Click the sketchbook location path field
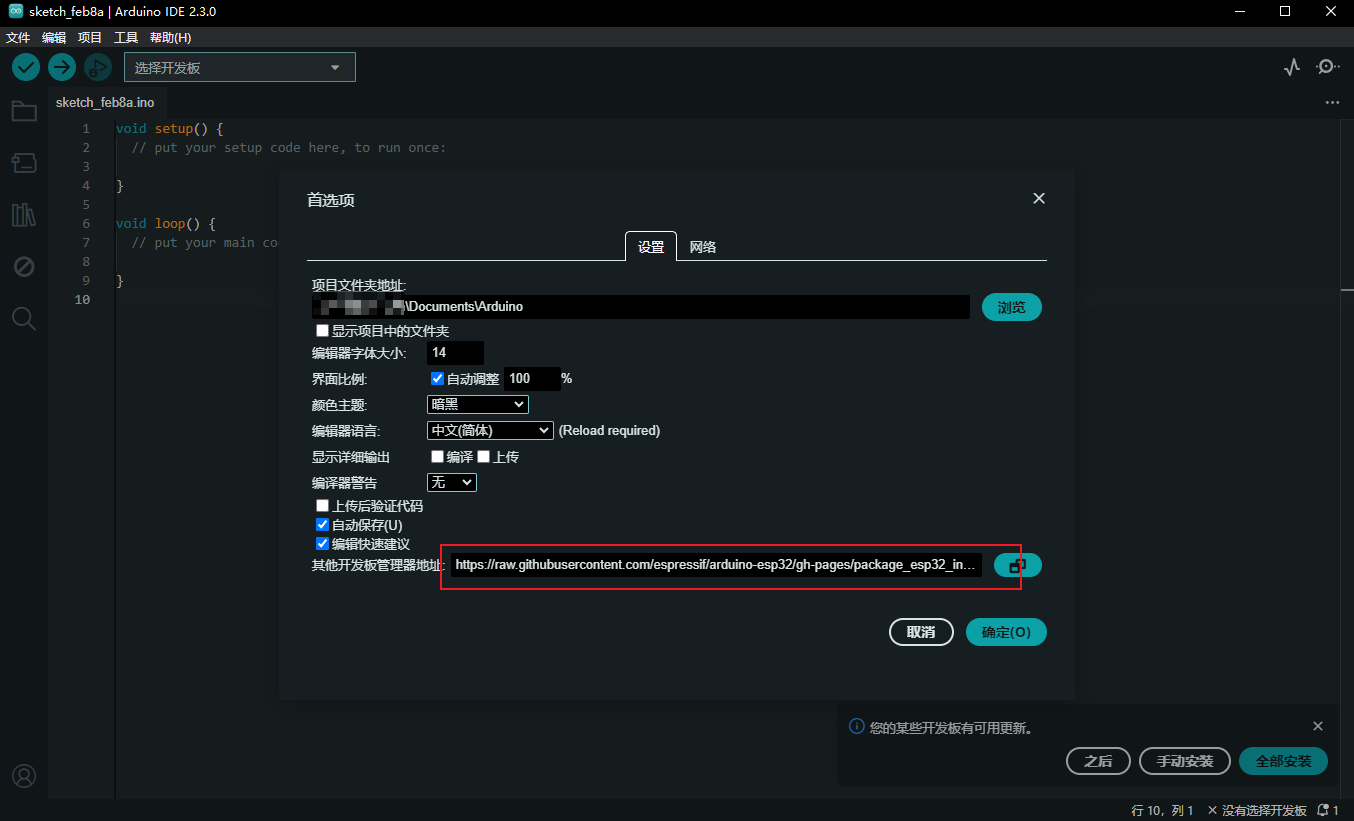 641,307
